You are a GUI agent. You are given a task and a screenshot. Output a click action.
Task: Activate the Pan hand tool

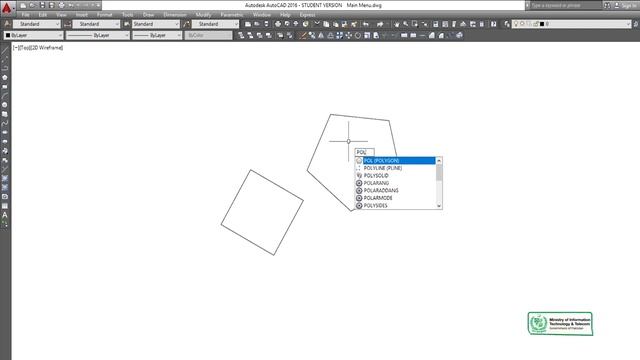point(396,24)
